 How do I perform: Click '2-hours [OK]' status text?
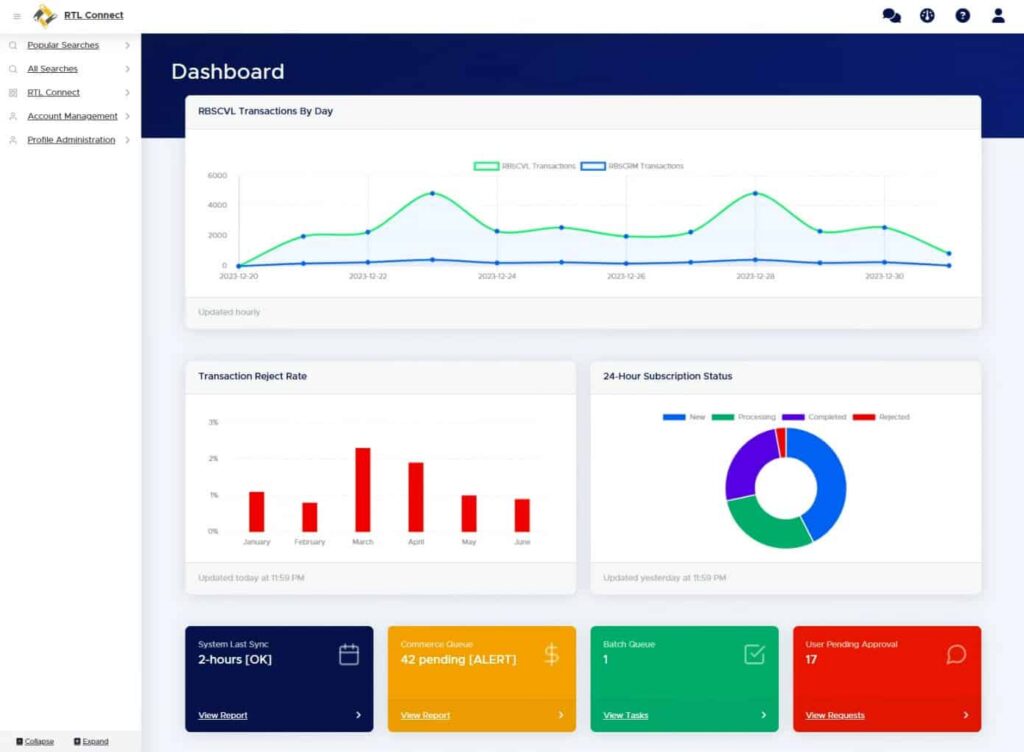click(235, 659)
